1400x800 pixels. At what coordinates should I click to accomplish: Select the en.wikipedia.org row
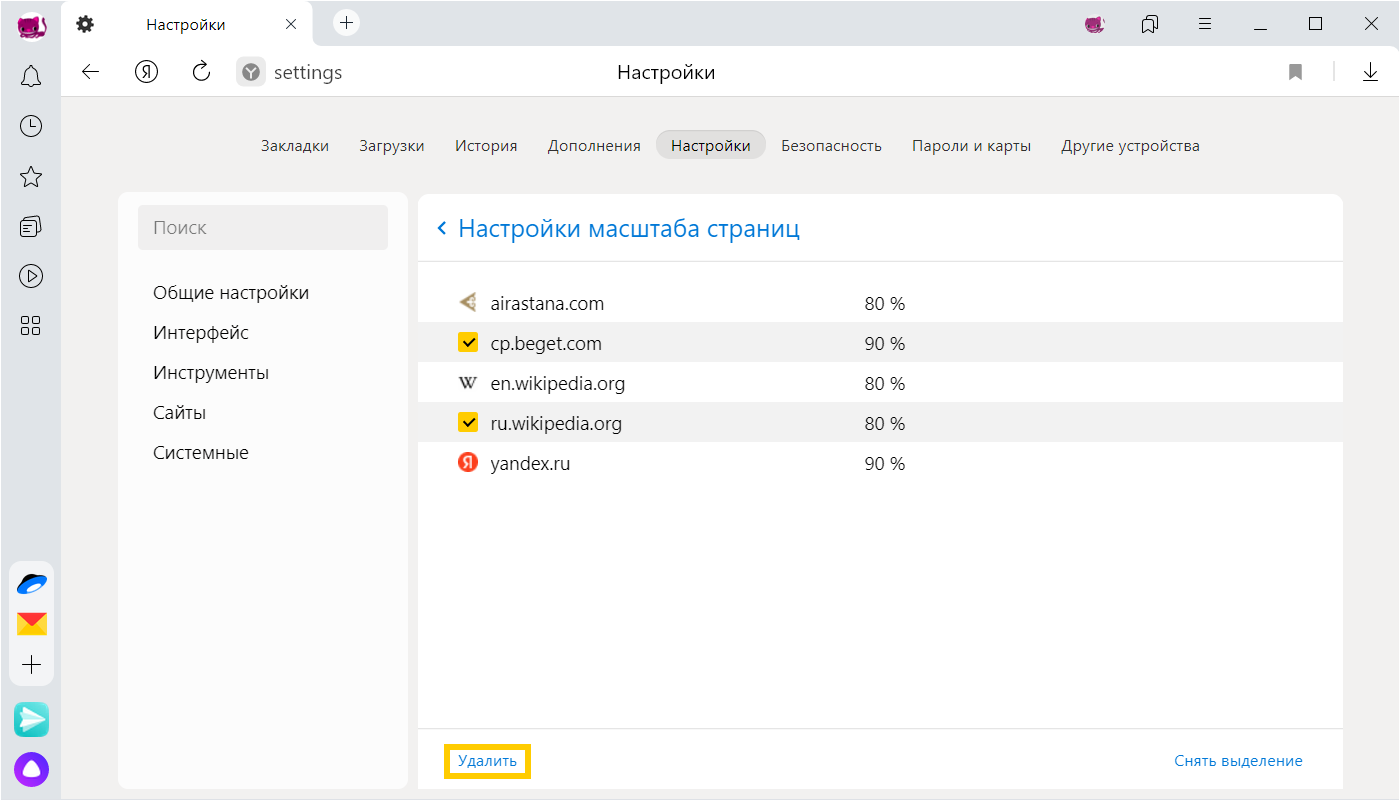click(880, 383)
